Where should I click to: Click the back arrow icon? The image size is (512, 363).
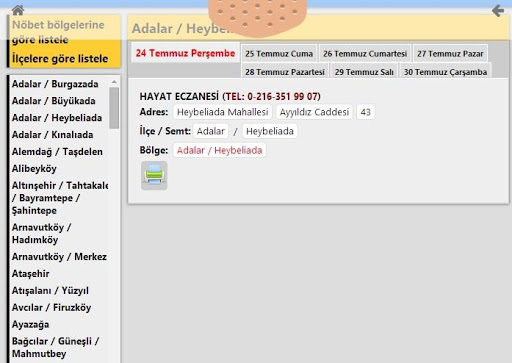coord(498,11)
